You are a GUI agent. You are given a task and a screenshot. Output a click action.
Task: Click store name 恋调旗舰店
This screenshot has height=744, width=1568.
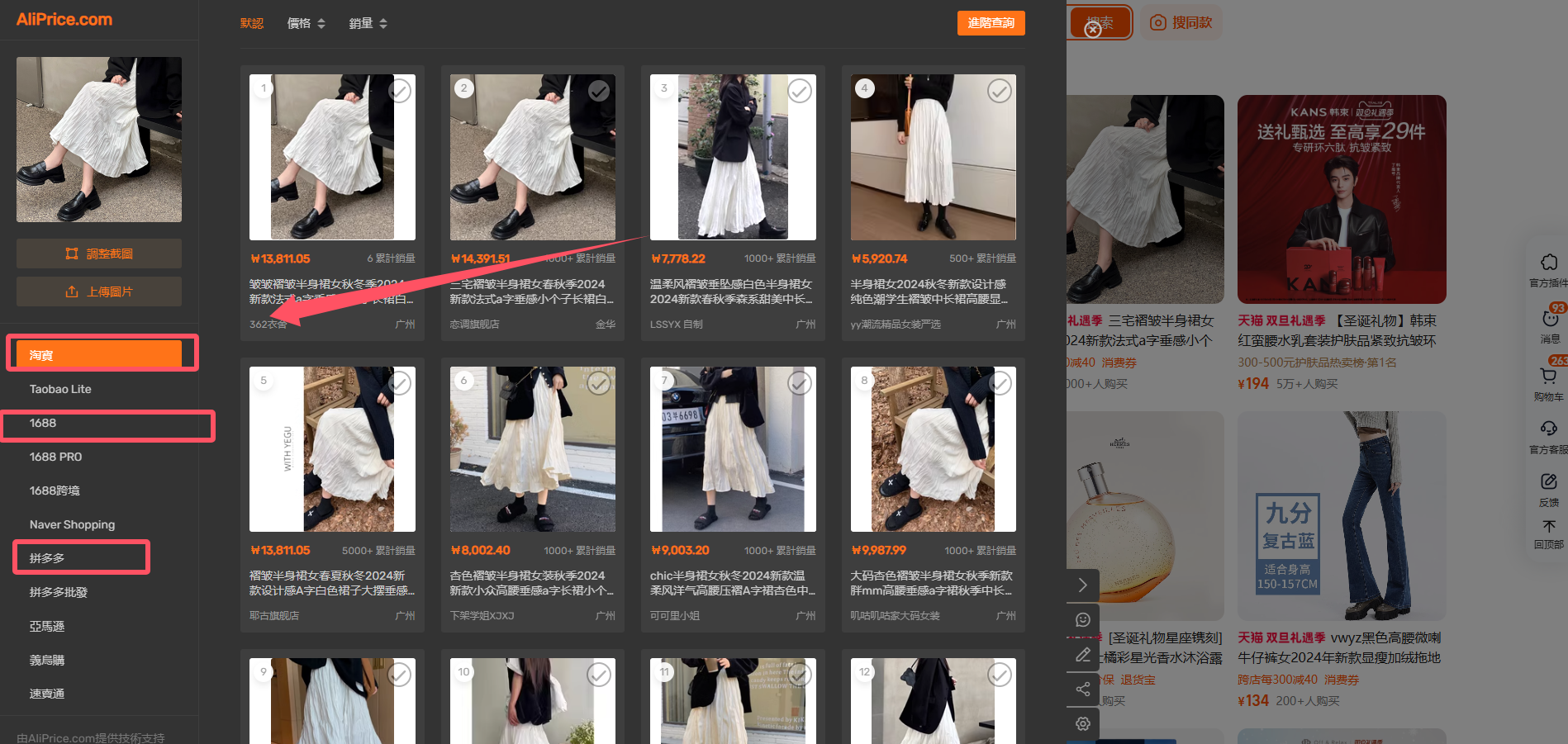tap(474, 325)
